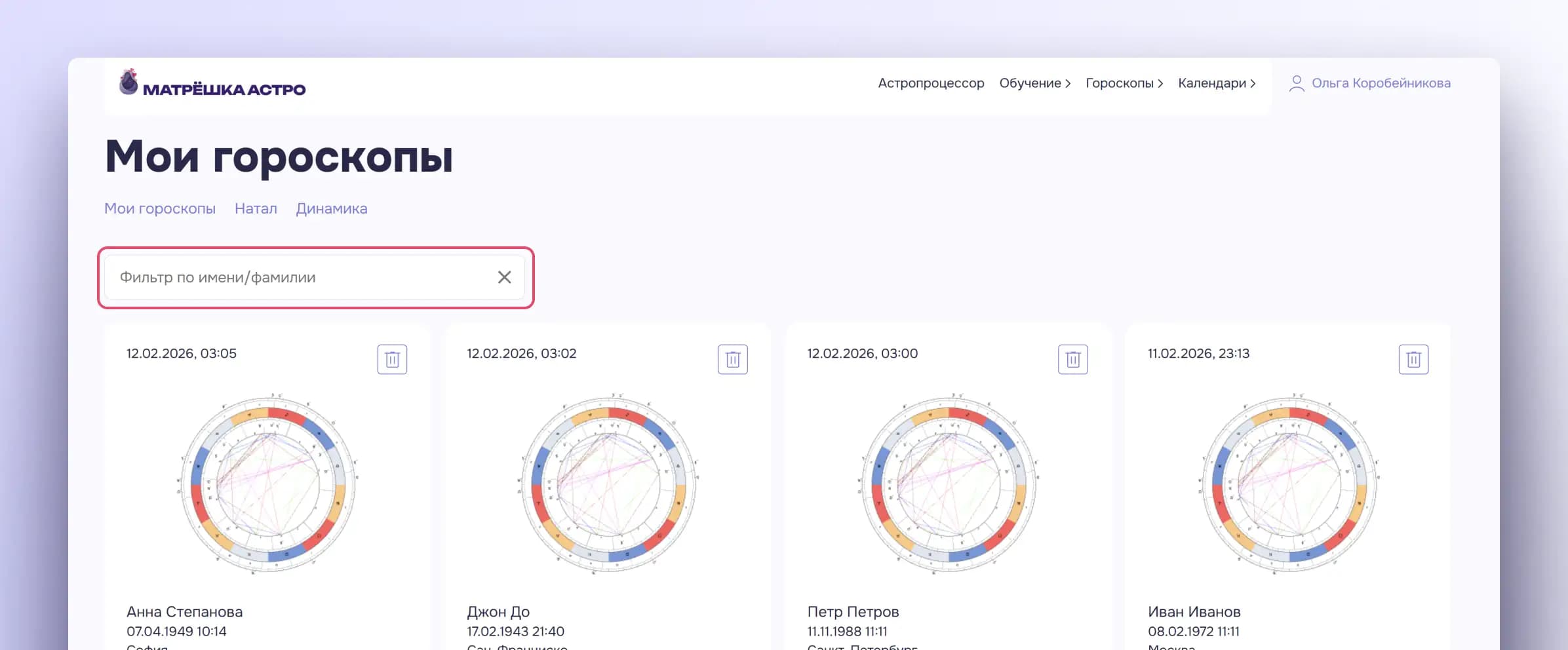Switch to the Динамика tab

331,208
